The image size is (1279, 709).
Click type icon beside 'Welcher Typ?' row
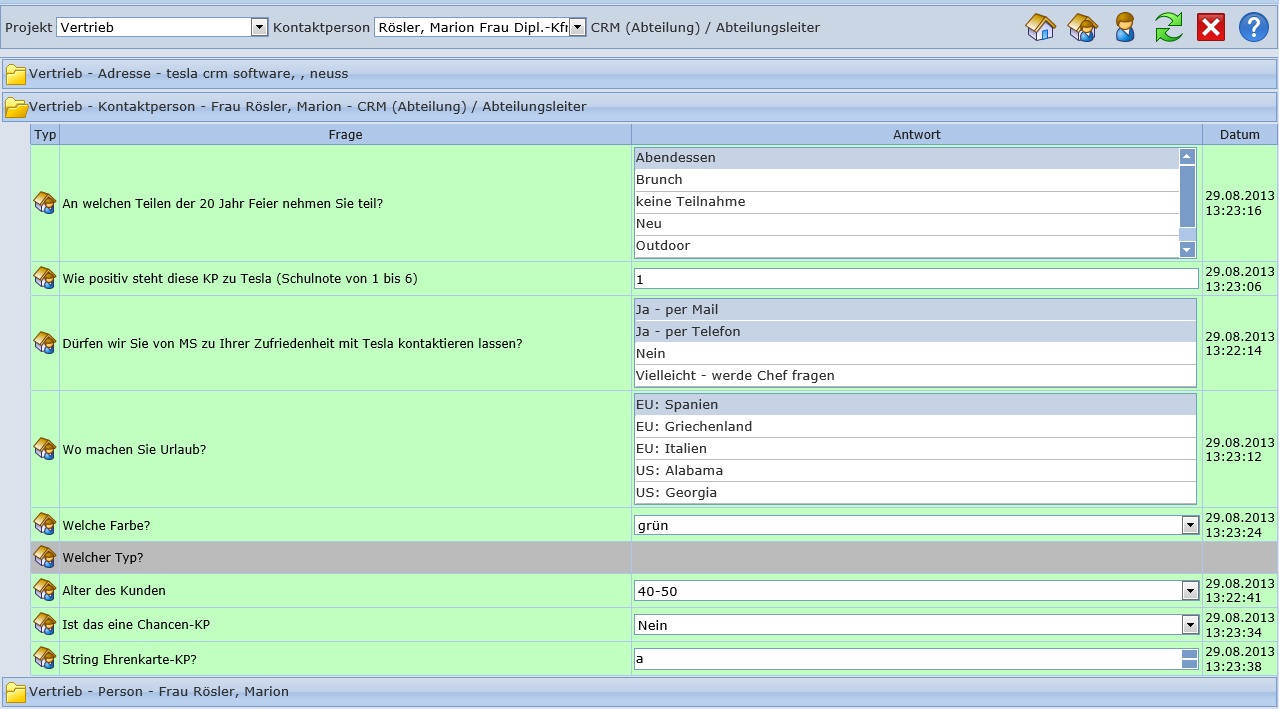(45, 557)
